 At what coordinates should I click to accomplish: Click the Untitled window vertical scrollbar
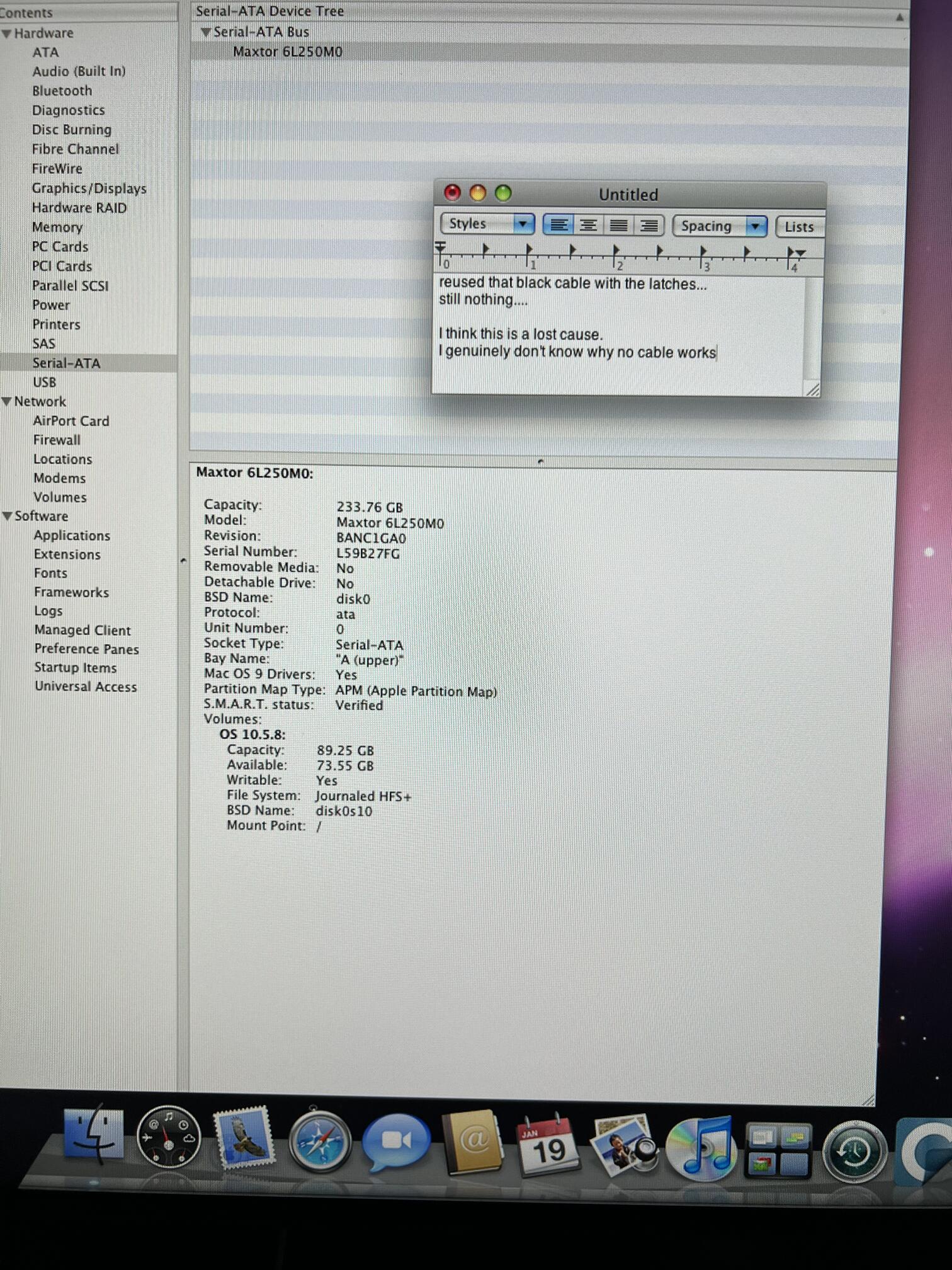point(813,329)
